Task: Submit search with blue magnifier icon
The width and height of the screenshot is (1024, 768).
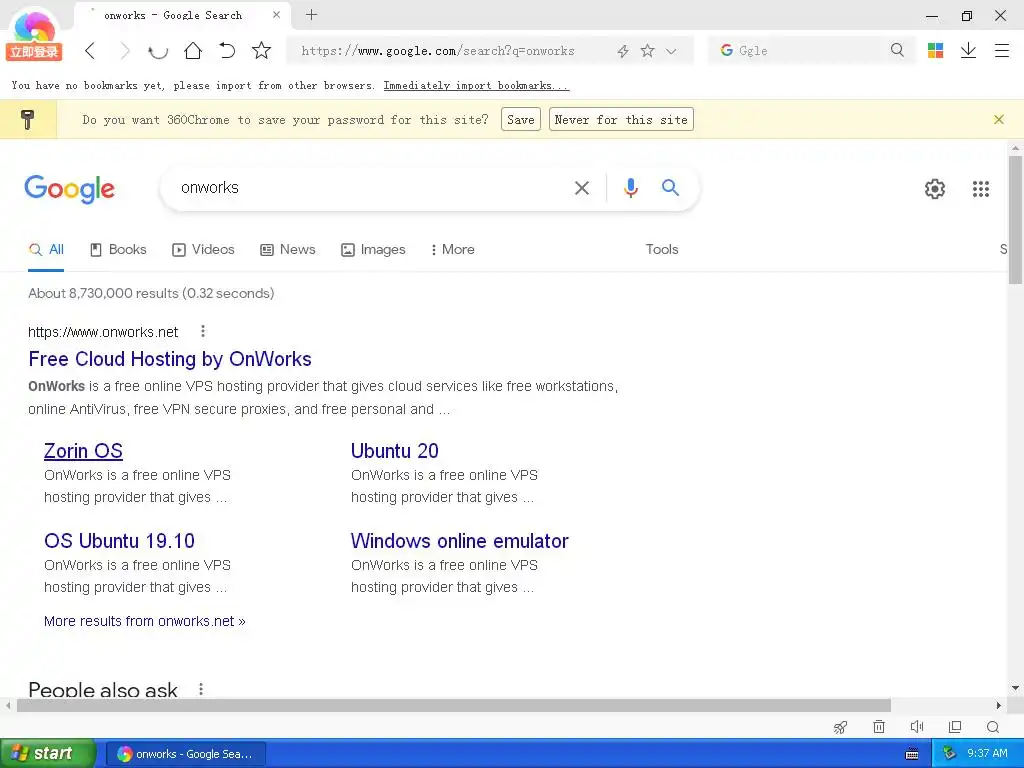Action: (x=670, y=187)
